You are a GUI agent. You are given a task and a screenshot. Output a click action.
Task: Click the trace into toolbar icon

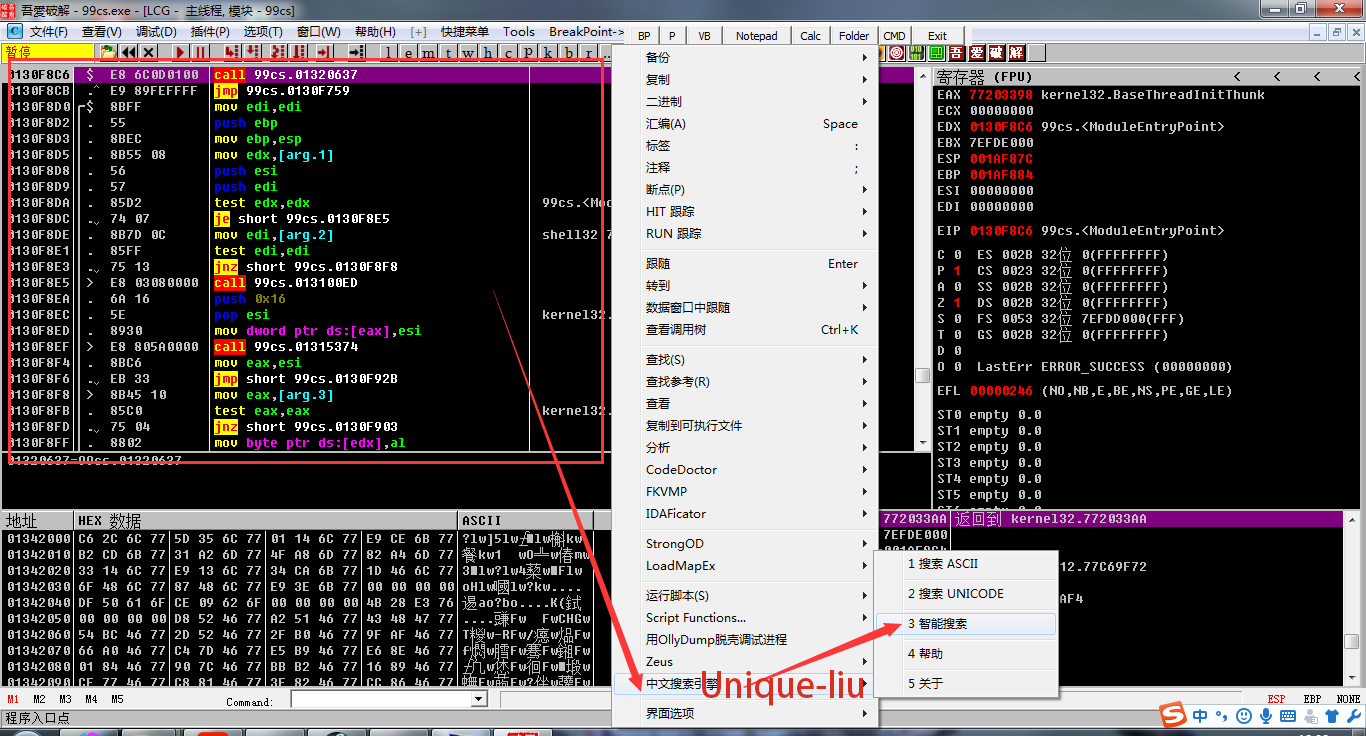[x=278, y=52]
